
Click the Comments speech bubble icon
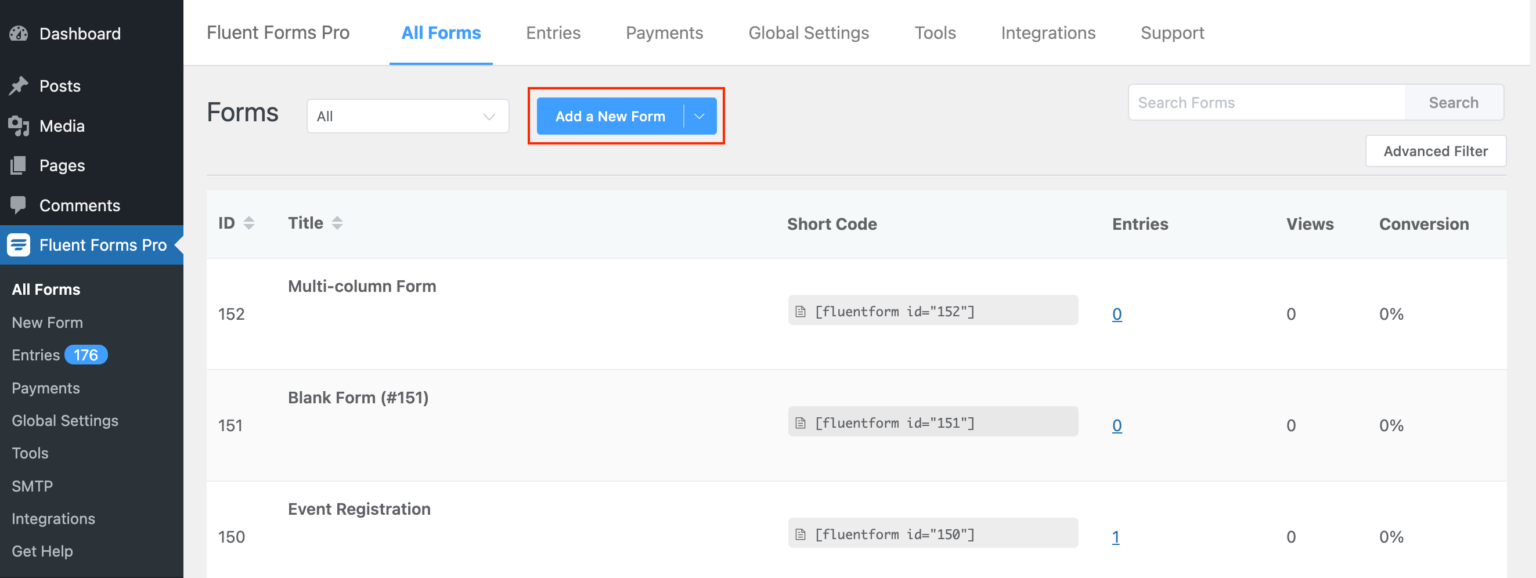[18, 205]
